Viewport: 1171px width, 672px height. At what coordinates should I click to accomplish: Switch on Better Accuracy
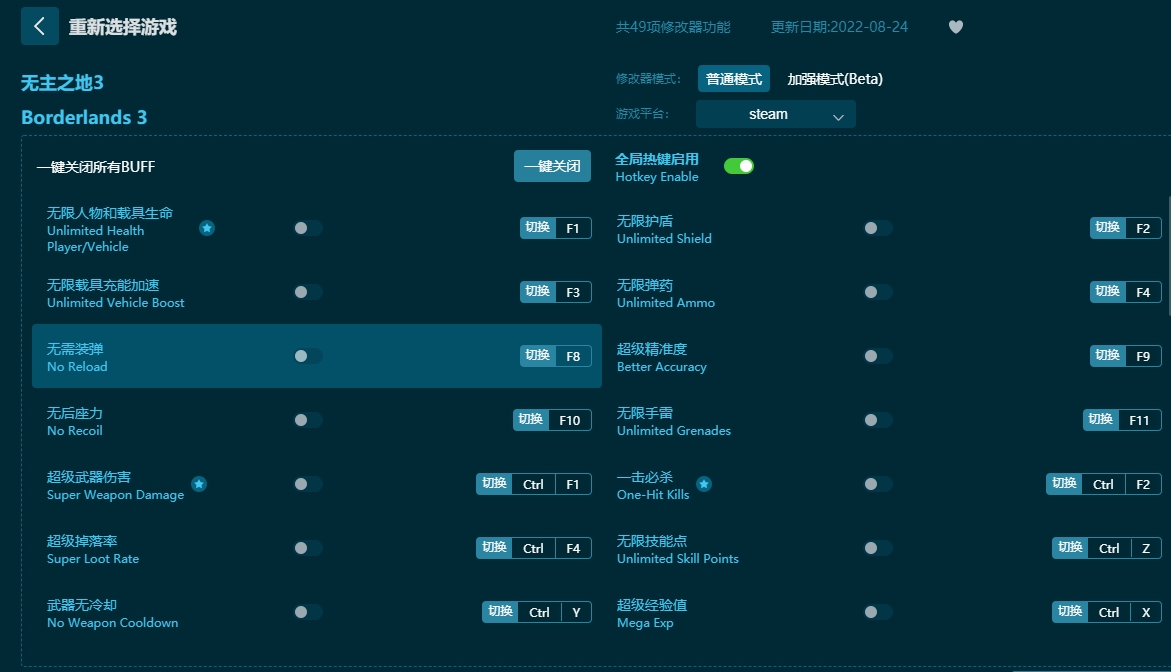coord(878,356)
